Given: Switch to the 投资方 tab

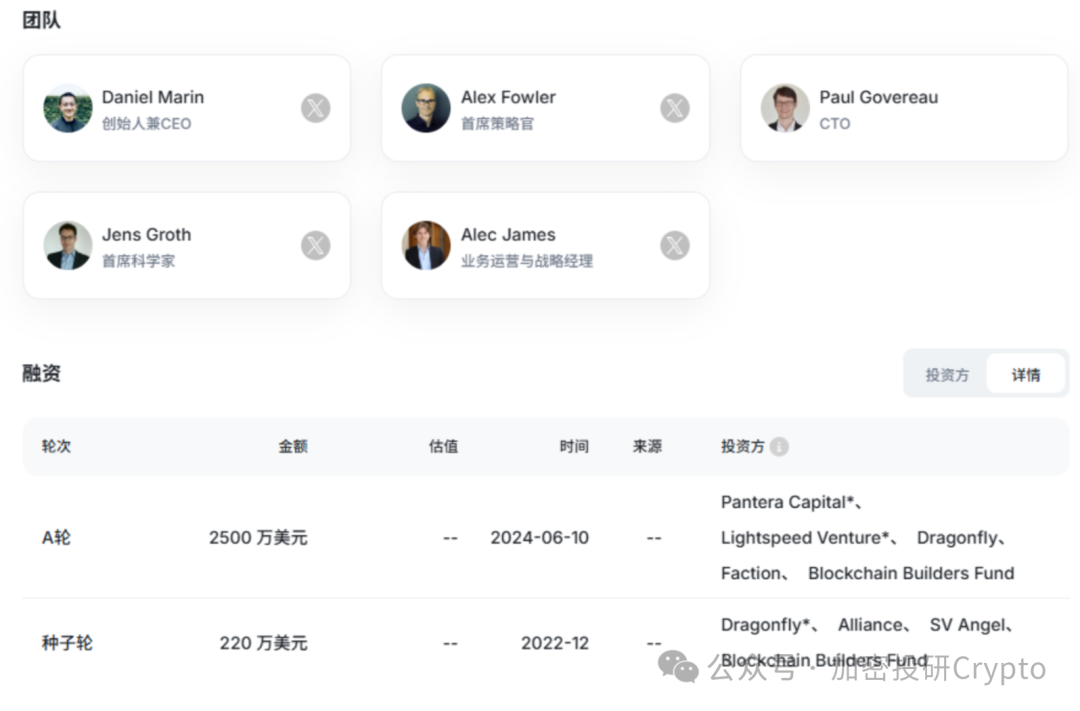Looking at the screenshot, I should 947,375.
